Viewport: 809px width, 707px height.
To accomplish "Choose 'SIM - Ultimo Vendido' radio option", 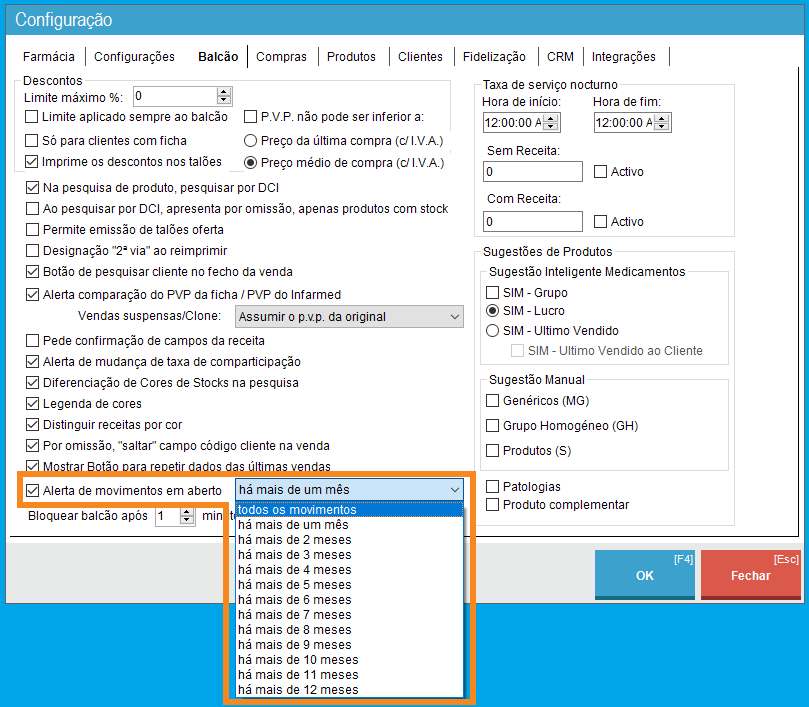I will point(492,330).
